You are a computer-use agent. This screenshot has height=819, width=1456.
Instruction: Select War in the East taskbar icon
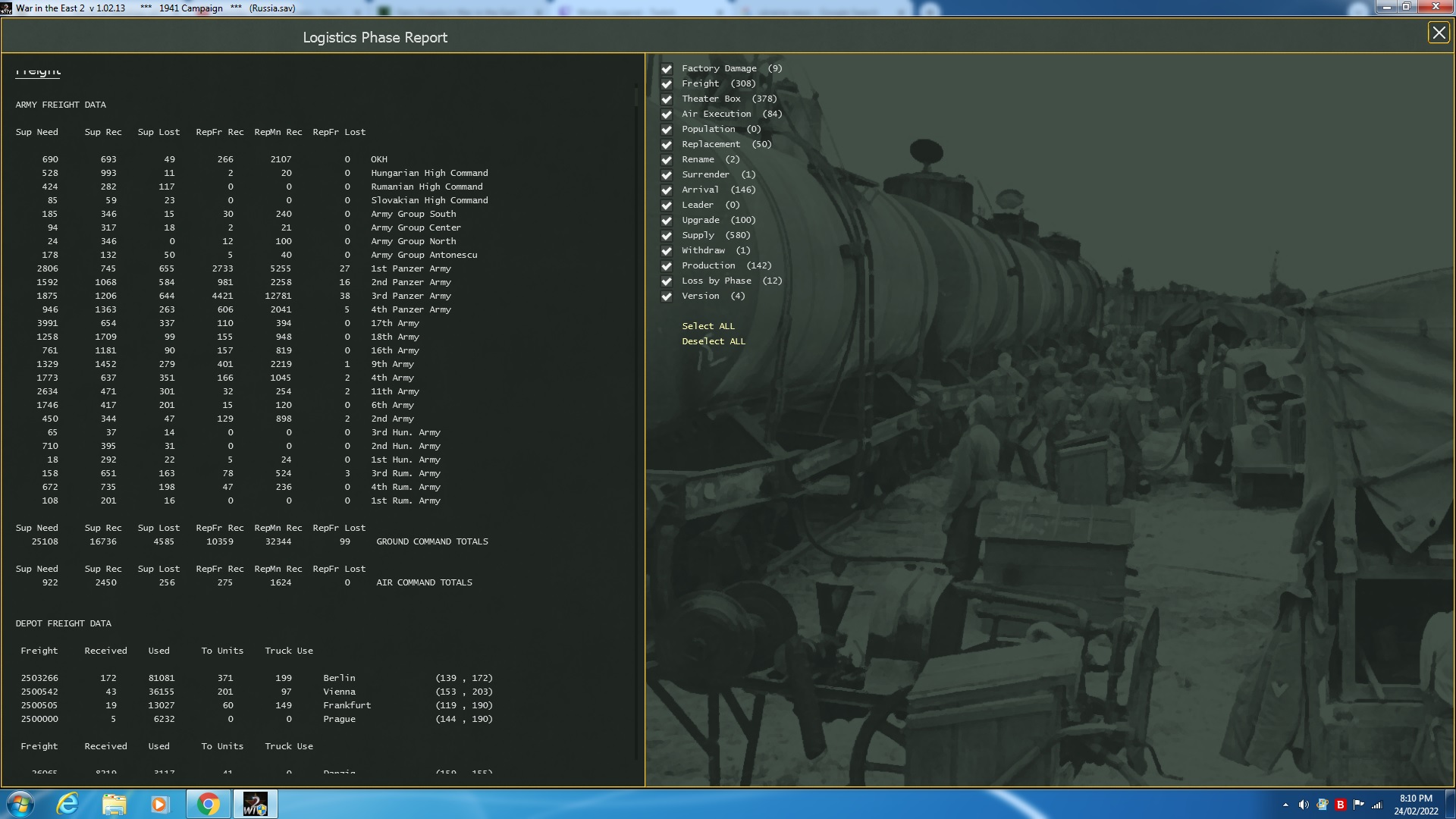click(x=255, y=804)
